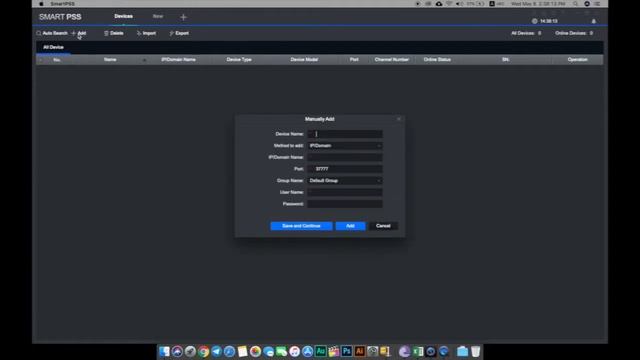
Task: Launch Google Chrome from the dock
Action: point(203,351)
